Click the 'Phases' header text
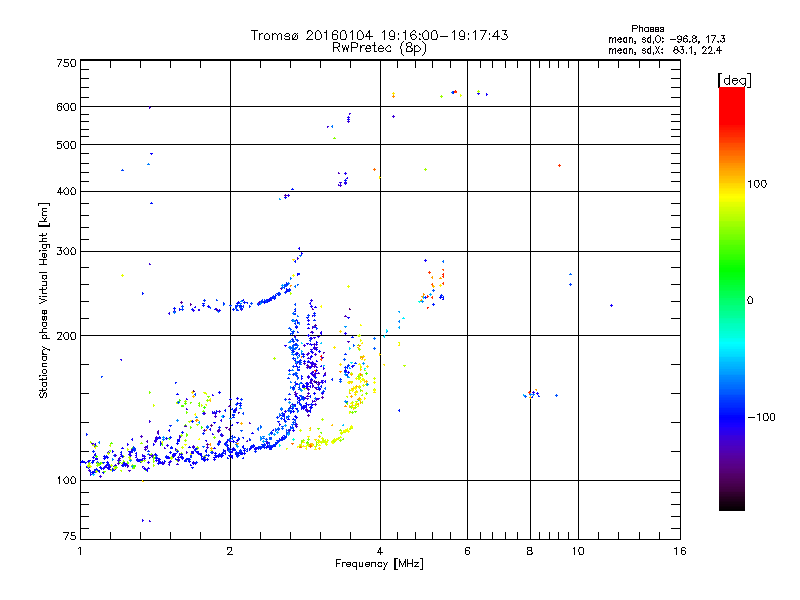This screenshot has height=600, width=800. 647,29
